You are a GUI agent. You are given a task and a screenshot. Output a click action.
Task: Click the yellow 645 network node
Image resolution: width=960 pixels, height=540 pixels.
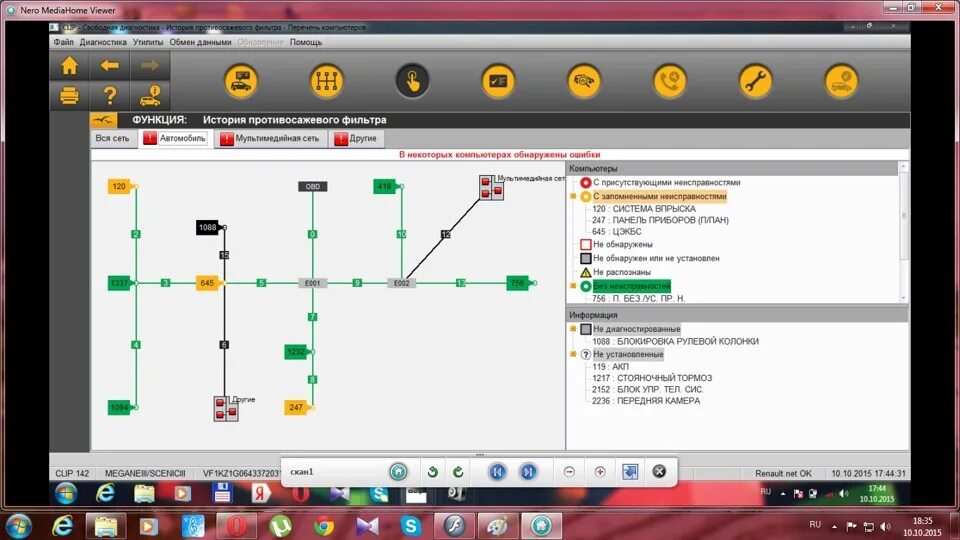pyautogui.click(x=208, y=283)
